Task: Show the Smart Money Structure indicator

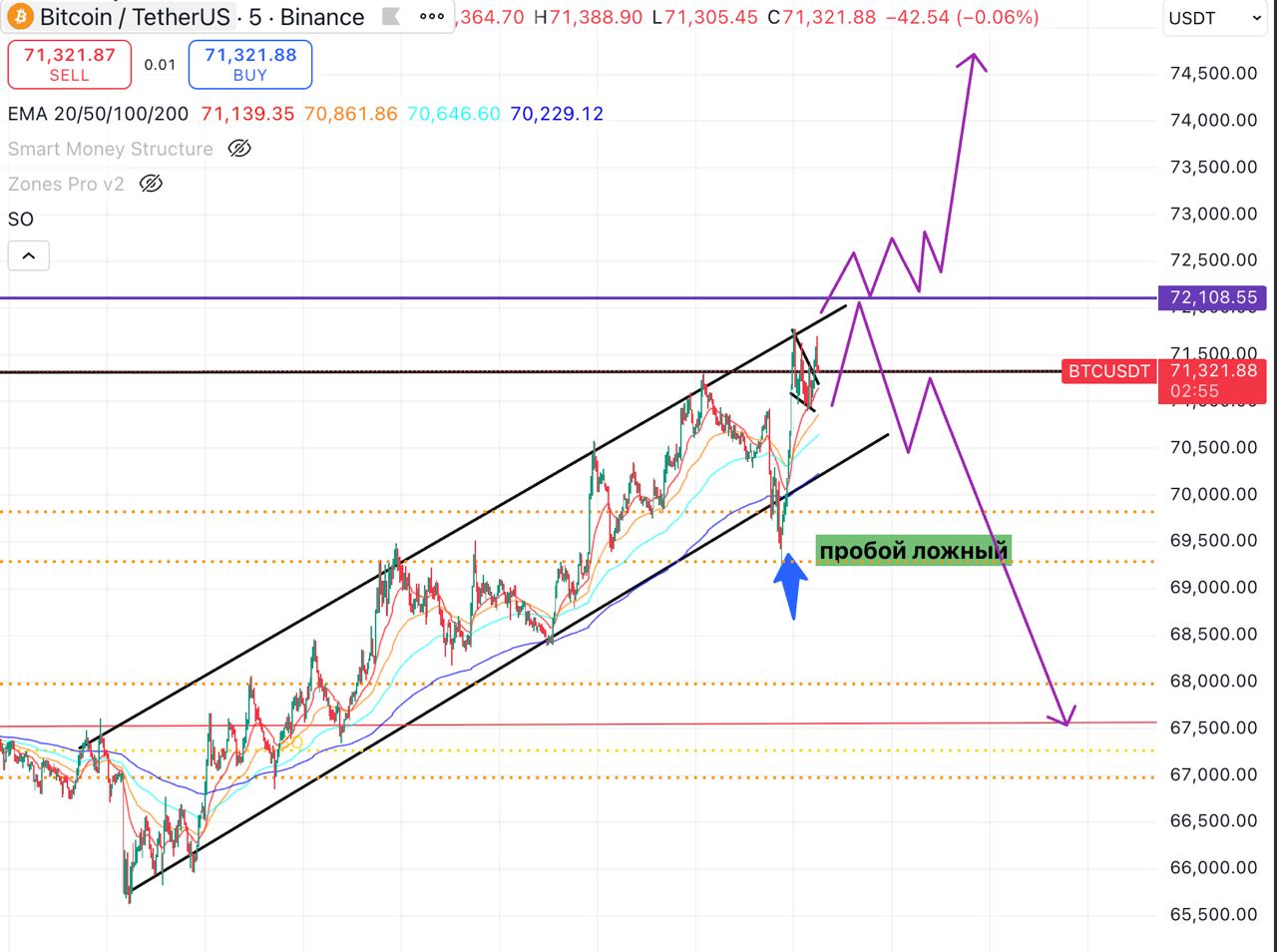Action: (239, 149)
